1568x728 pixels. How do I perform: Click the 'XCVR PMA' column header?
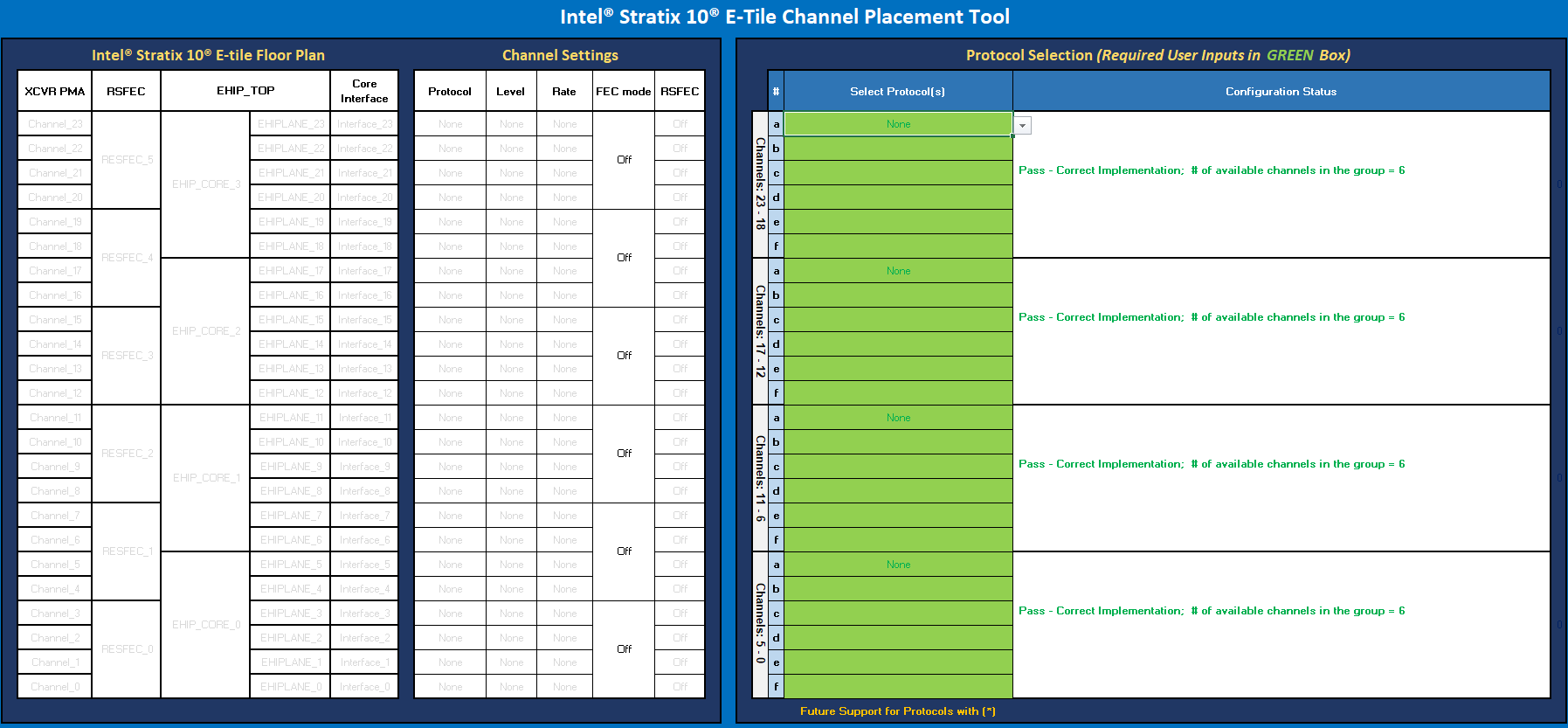(55, 91)
